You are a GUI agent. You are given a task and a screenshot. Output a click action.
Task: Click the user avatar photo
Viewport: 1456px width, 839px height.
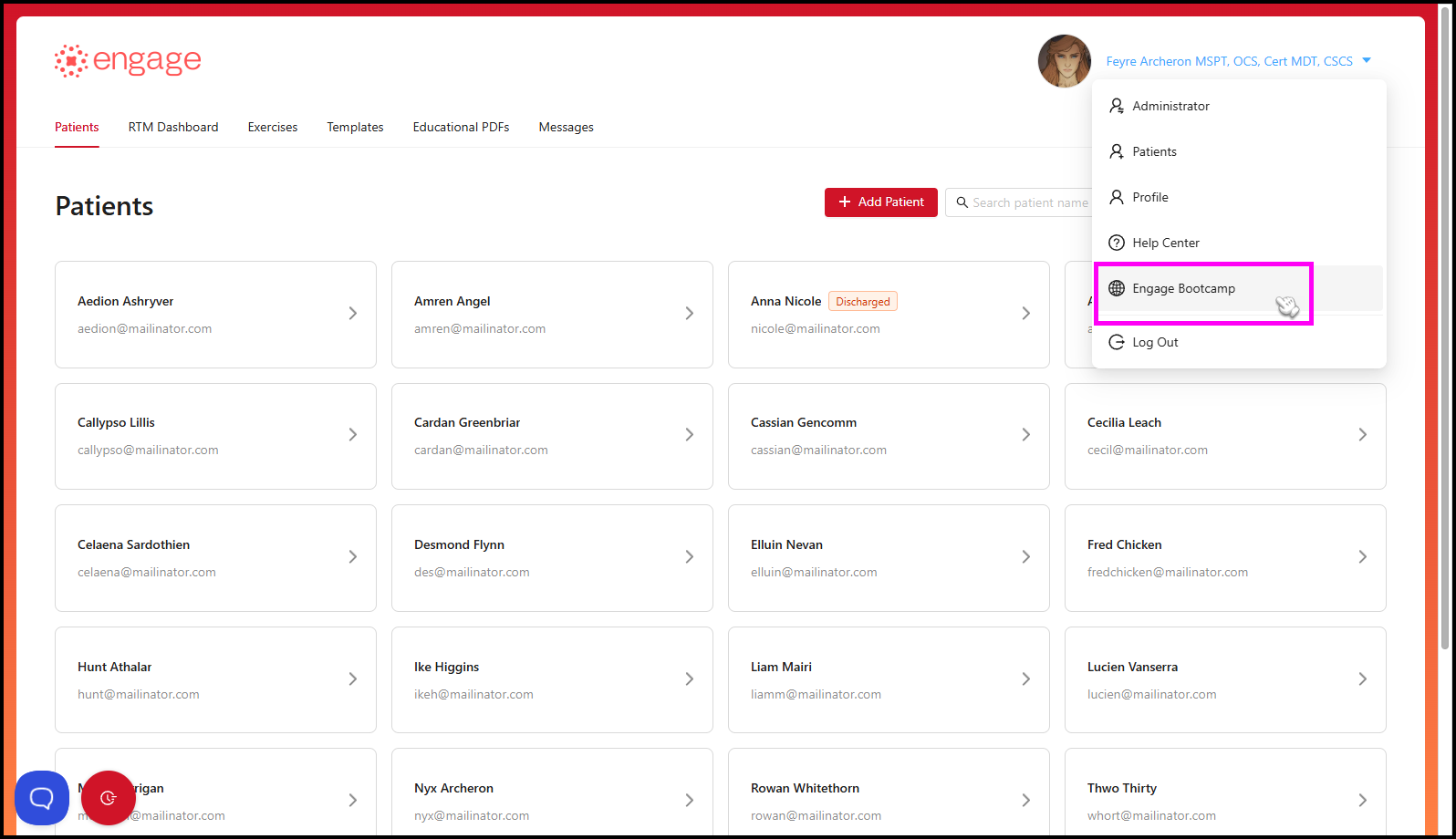click(1065, 61)
